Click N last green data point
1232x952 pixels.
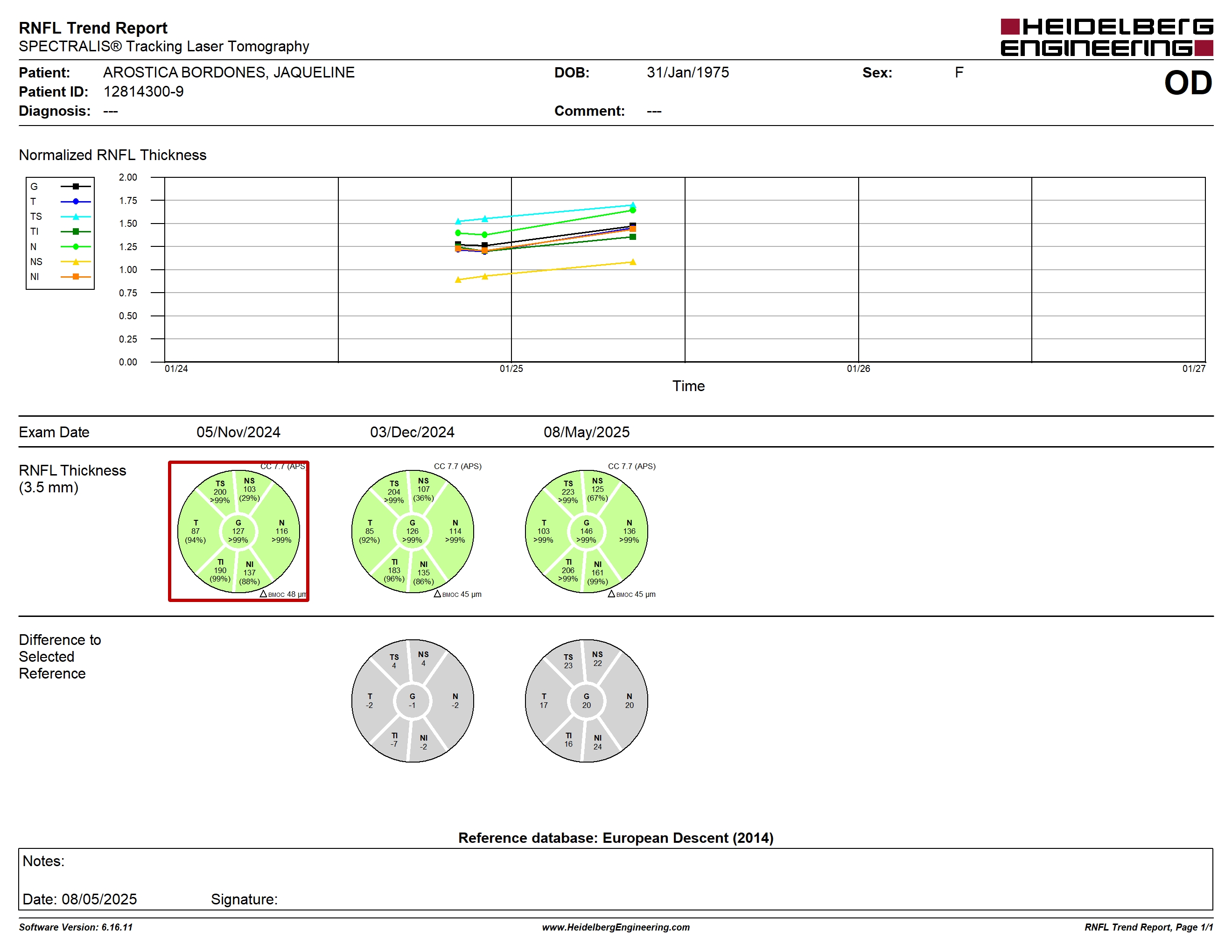pyautogui.click(x=633, y=210)
